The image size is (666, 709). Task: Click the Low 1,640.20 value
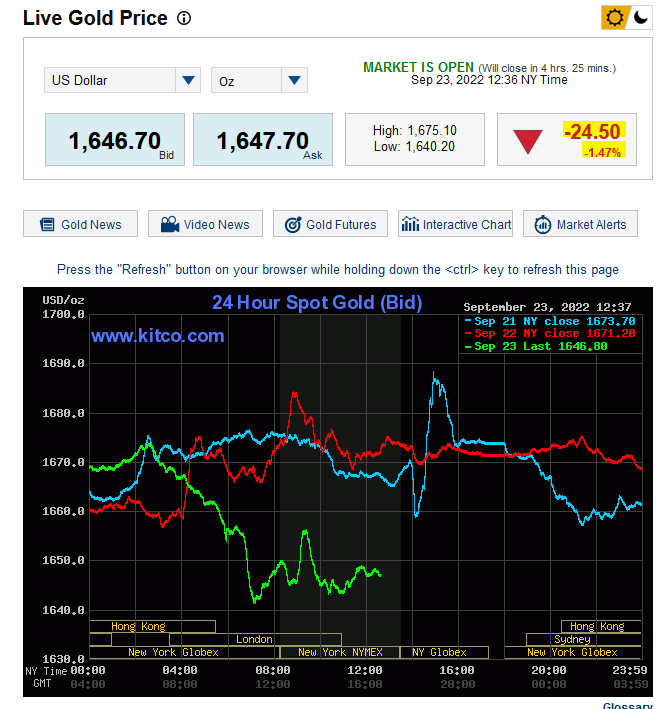coord(414,147)
